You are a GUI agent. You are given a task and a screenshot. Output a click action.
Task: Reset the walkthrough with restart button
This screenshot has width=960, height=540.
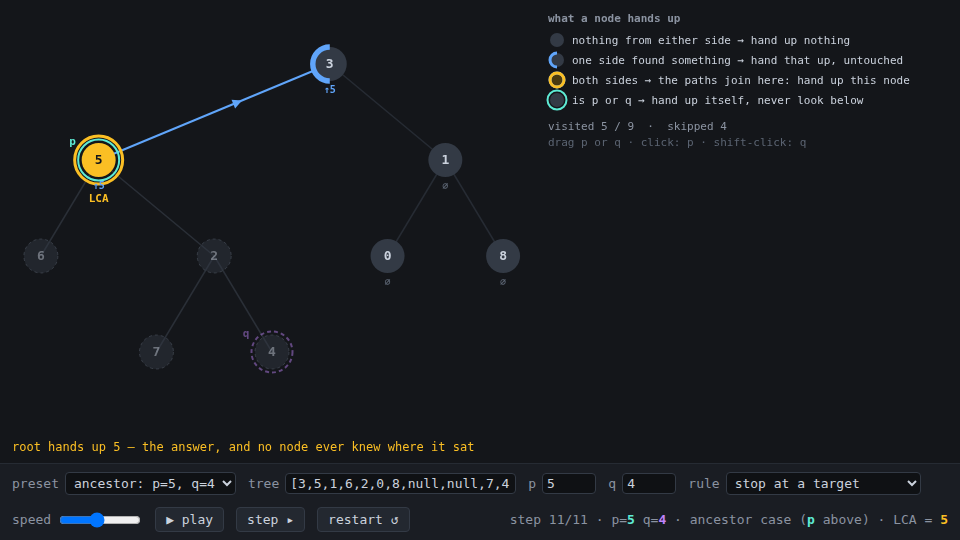pyautogui.click(x=363, y=520)
